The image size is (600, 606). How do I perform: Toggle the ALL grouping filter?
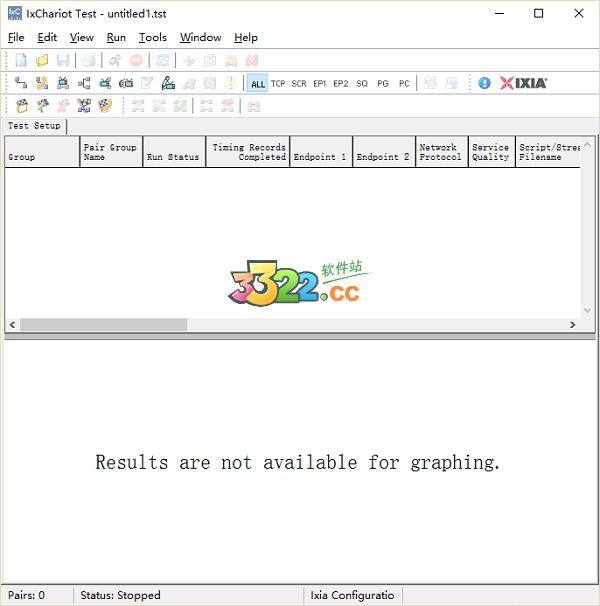(x=257, y=83)
